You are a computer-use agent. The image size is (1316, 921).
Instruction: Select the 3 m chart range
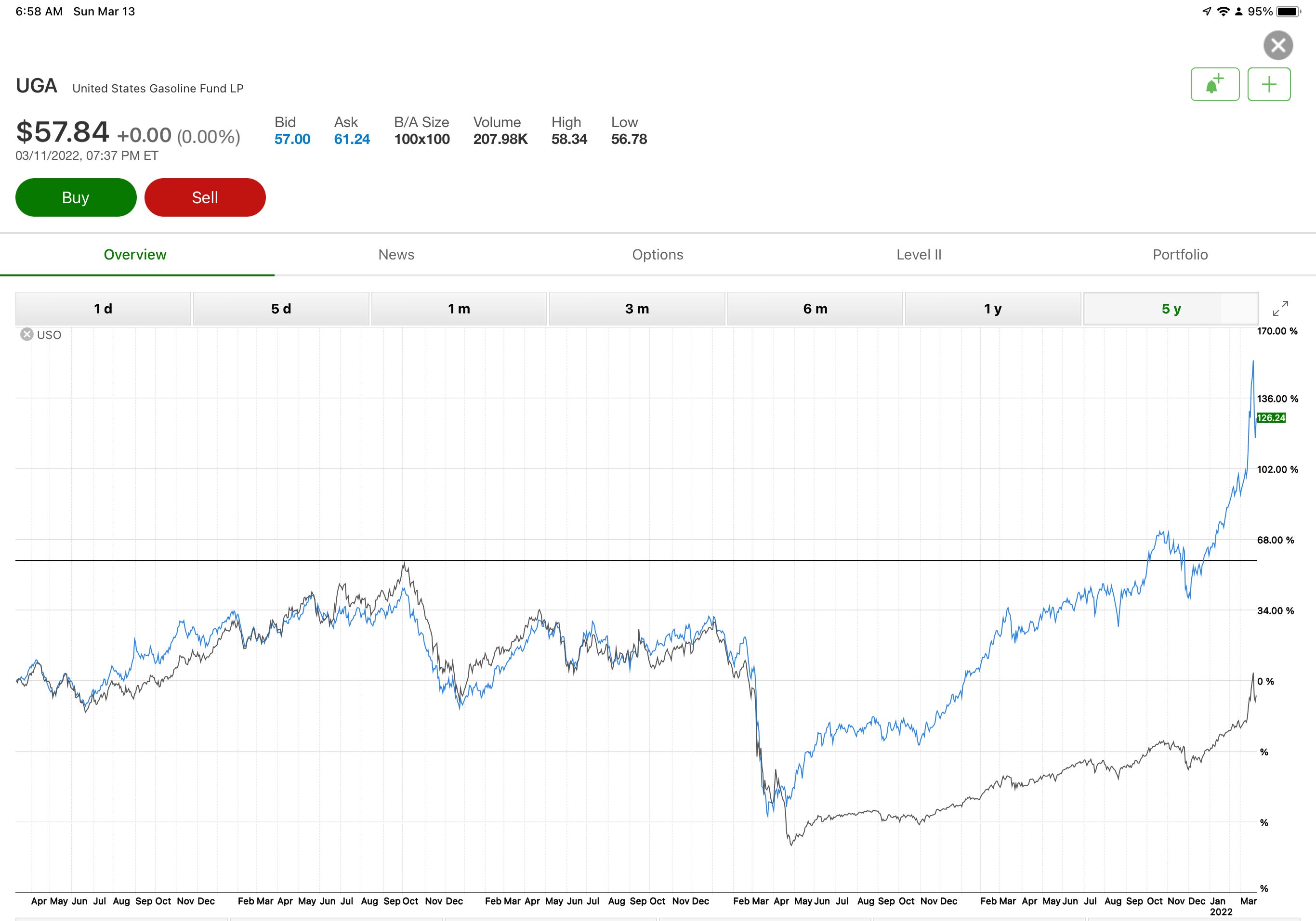[637, 309]
